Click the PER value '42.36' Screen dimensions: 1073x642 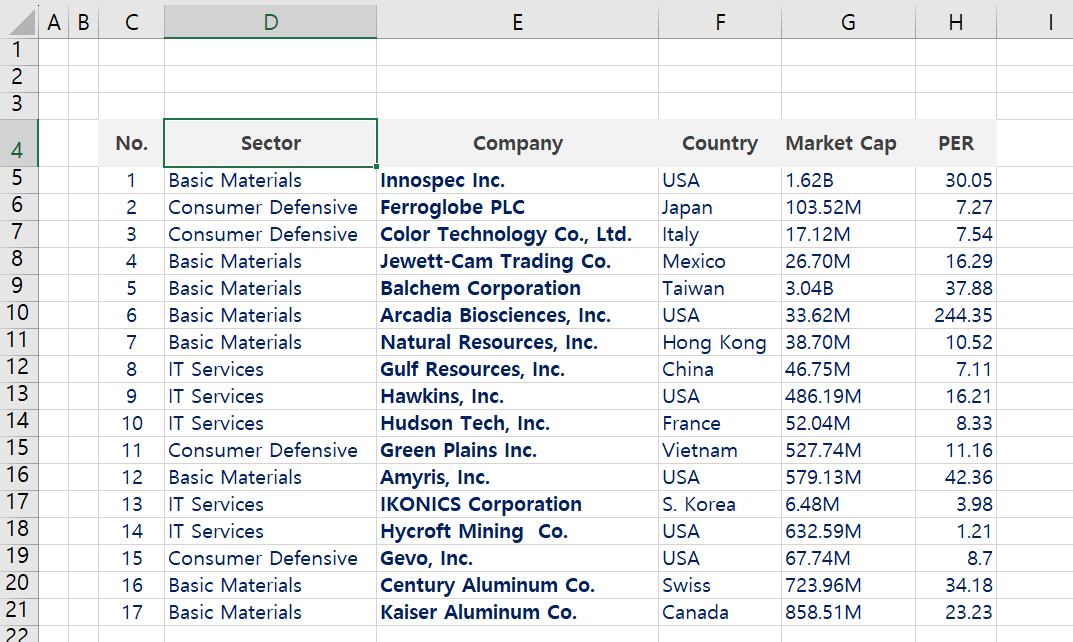click(x=956, y=477)
